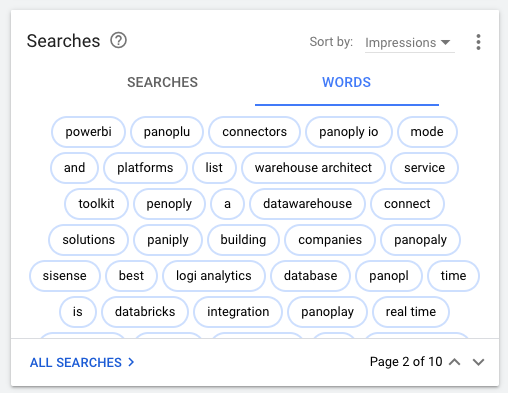The width and height of the screenshot is (508, 393).
Task: Choose the connectors chip
Action: tap(254, 132)
